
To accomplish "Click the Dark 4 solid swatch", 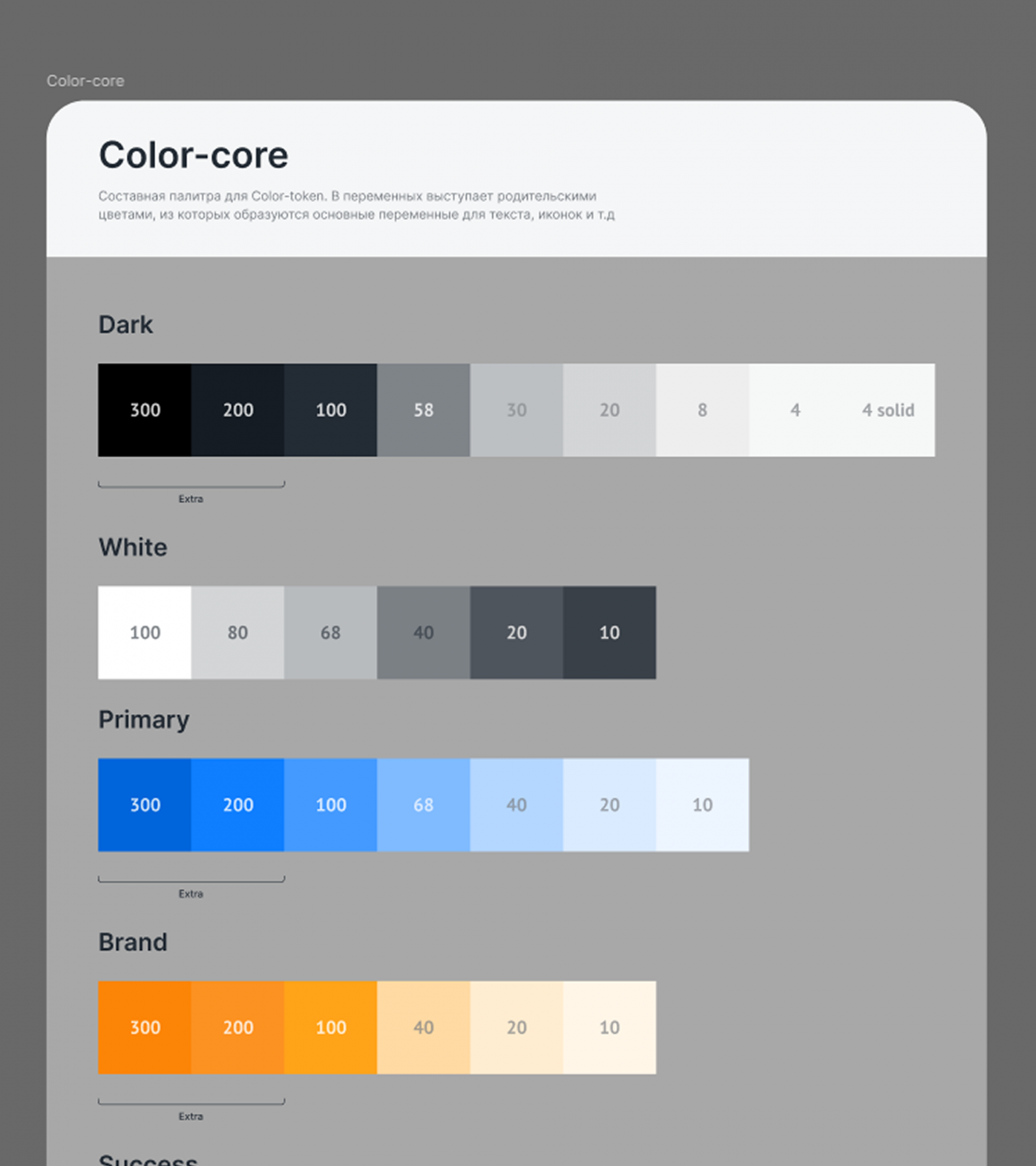I will pyautogui.click(x=888, y=410).
